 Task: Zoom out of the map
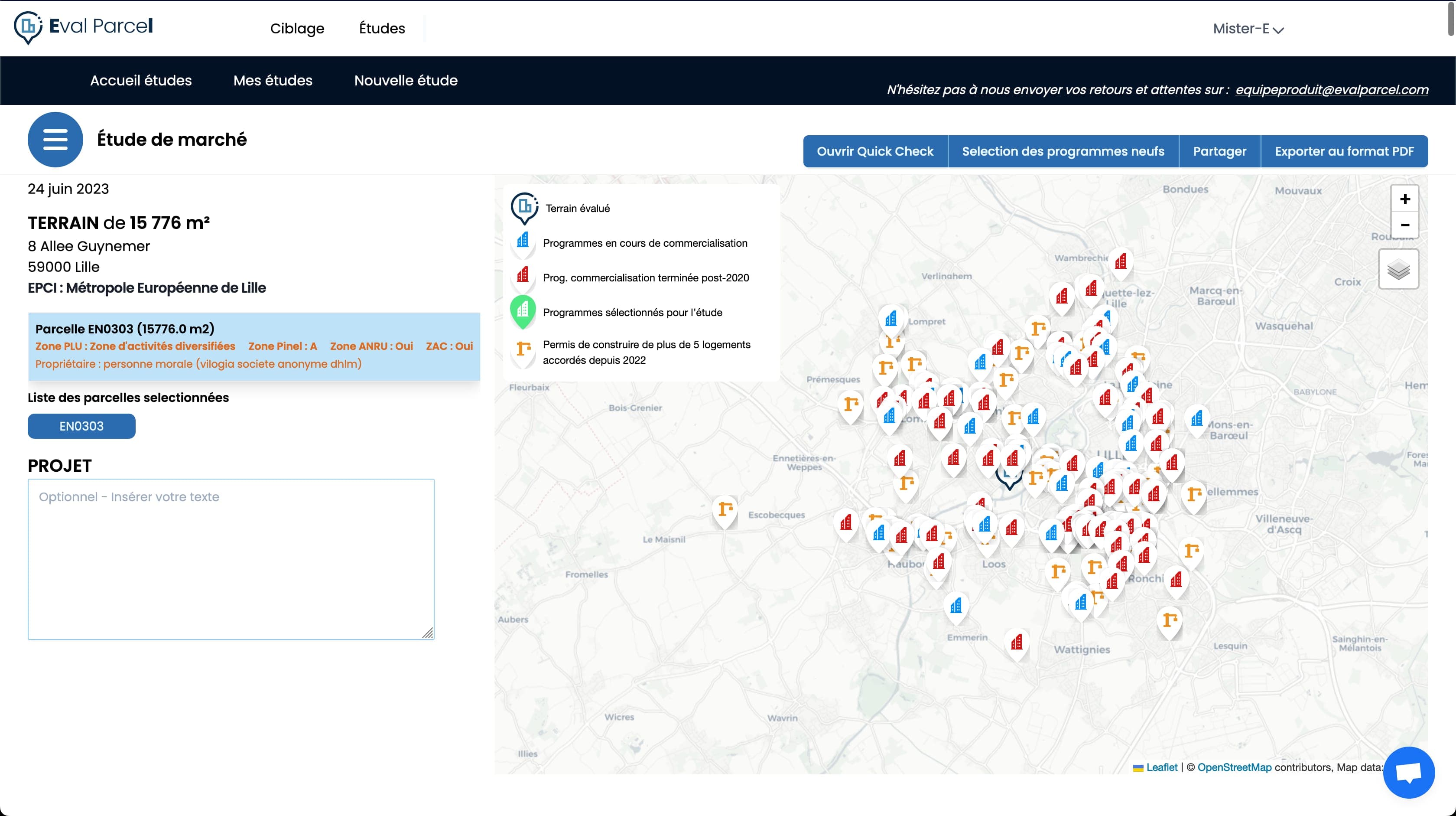[x=1404, y=225]
